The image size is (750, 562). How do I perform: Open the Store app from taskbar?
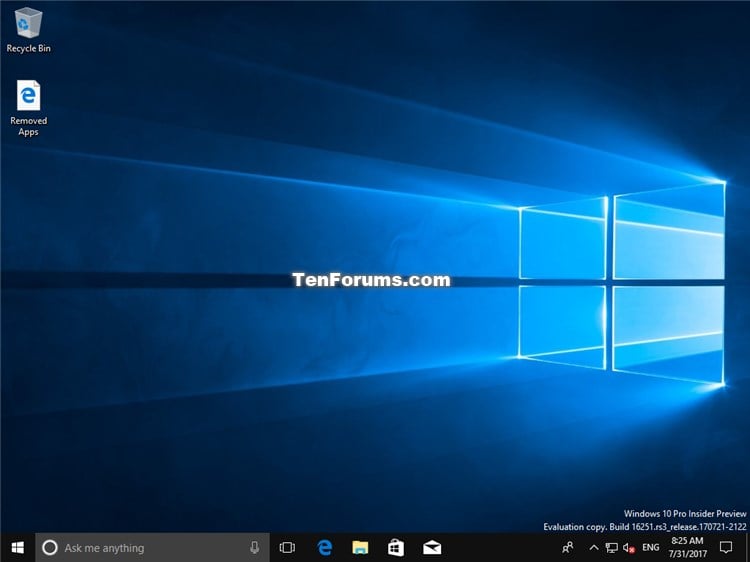(x=396, y=548)
